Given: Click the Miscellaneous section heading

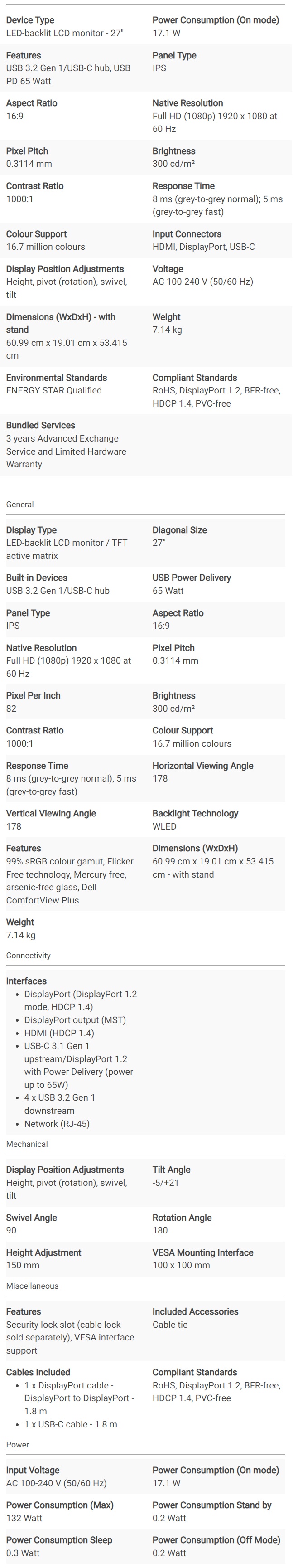Looking at the screenshot, I should 32,1286.
